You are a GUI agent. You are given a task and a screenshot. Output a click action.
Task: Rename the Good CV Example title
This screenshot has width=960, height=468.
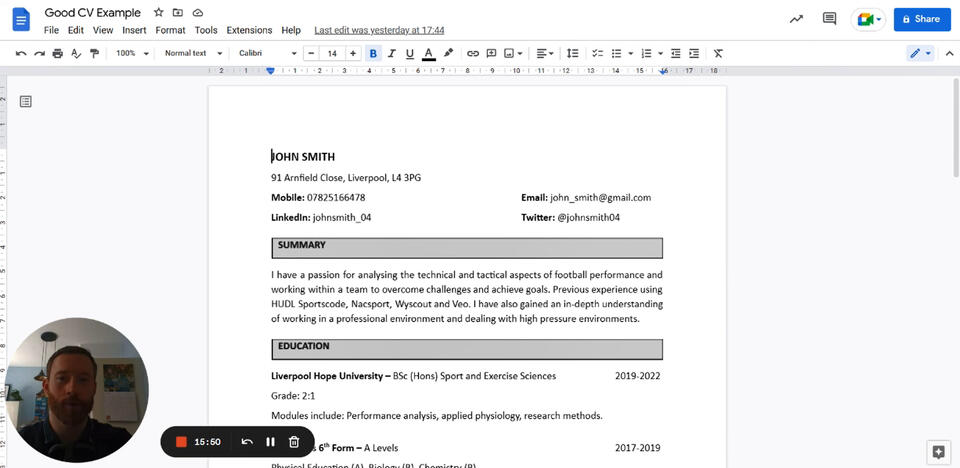point(92,12)
